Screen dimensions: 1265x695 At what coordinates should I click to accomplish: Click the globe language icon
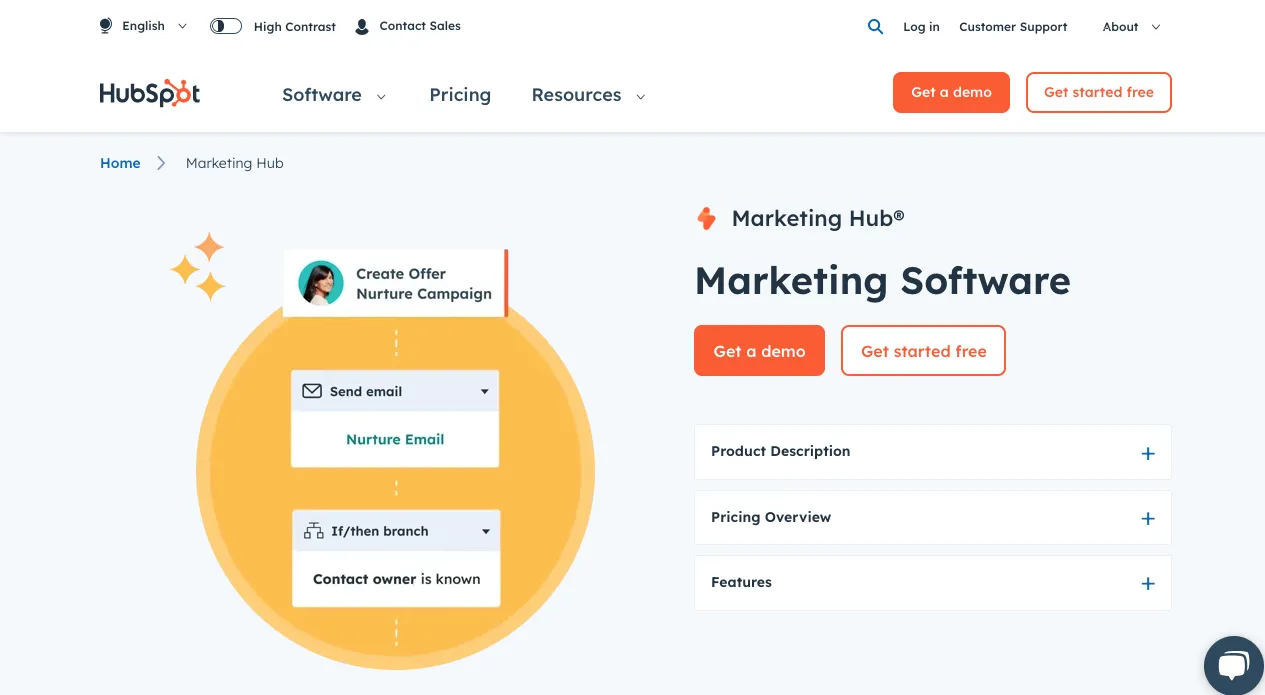point(106,26)
